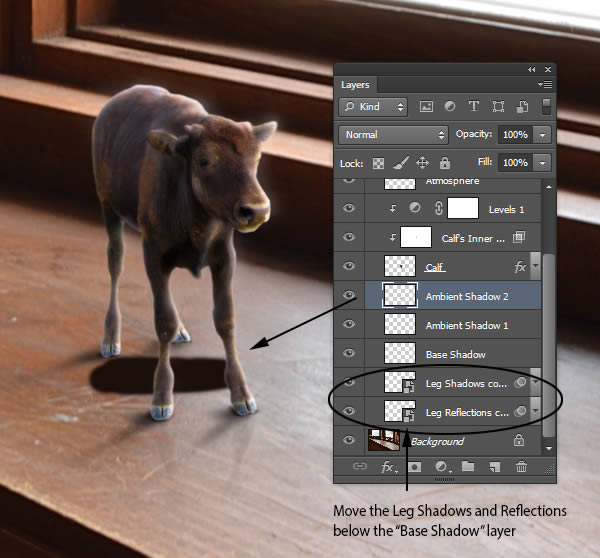
Task: Lock image pixels brush icon
Action: pyautogui.click(x=401, y=163)
